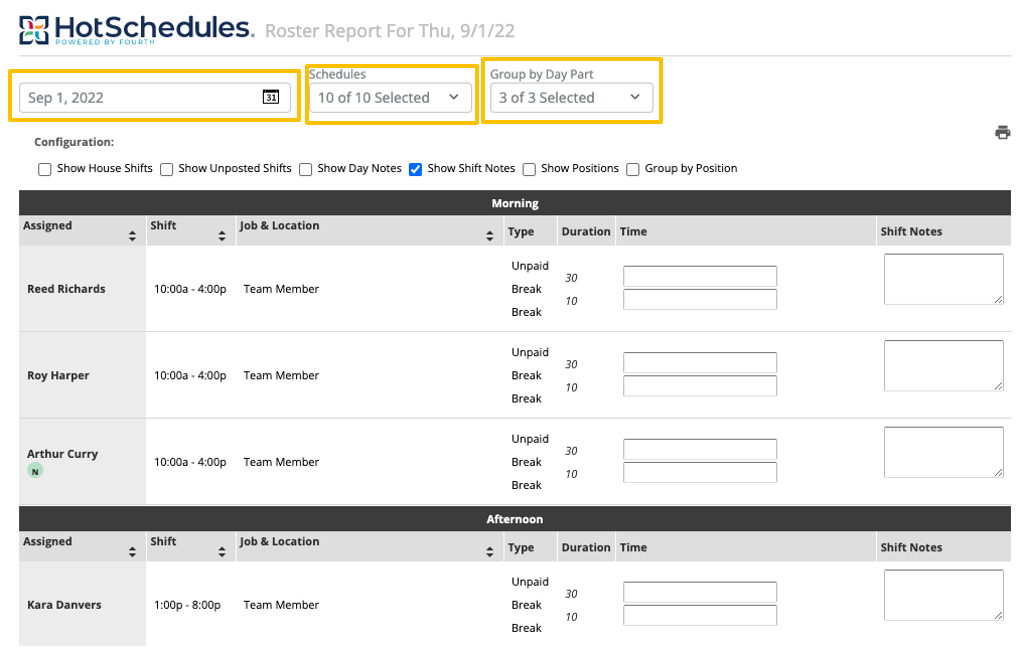
Task: Click Arthur Curry unpaid break time field
Action: (700, 449)
